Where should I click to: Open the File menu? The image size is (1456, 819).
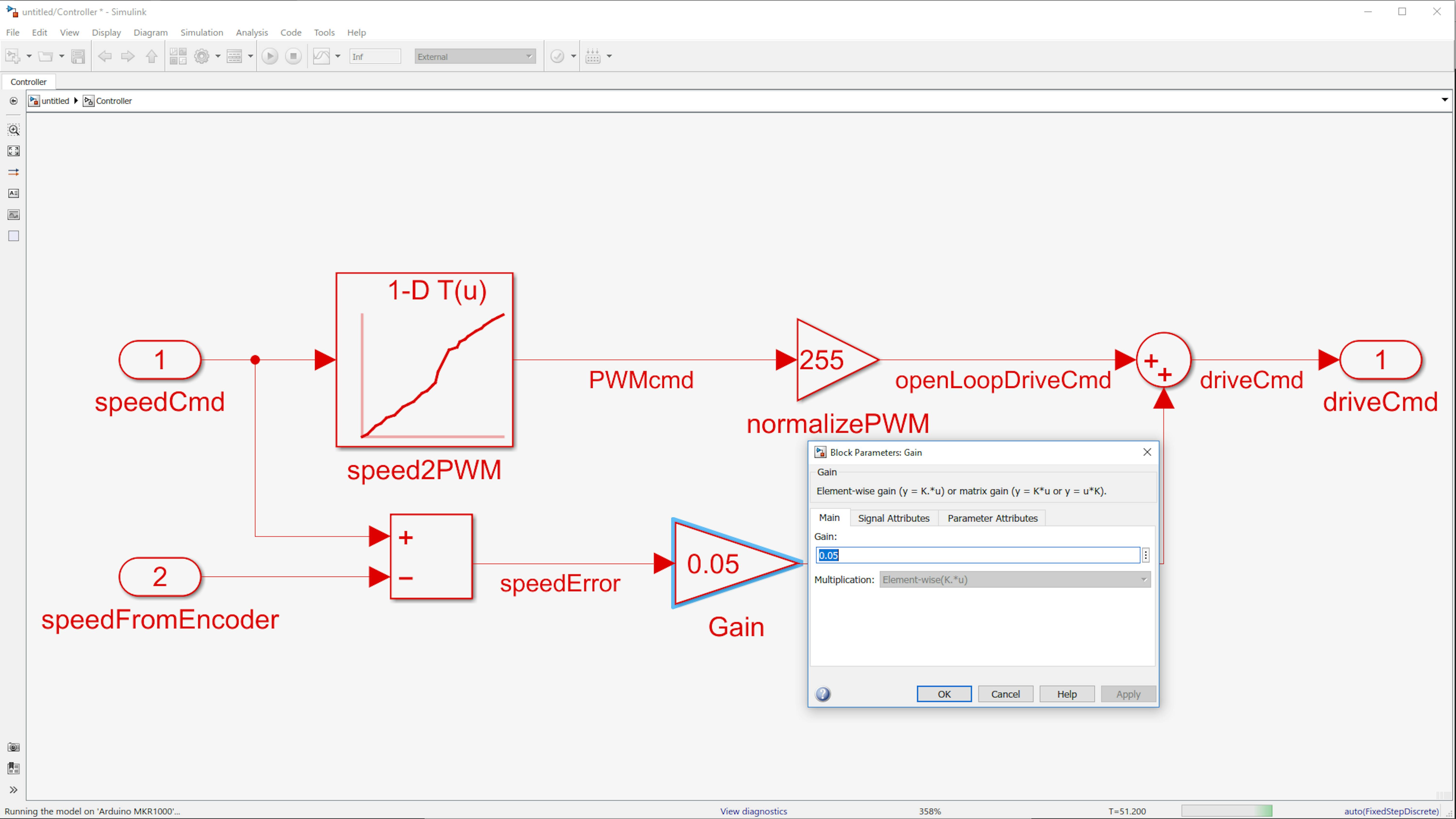(12, 32)
